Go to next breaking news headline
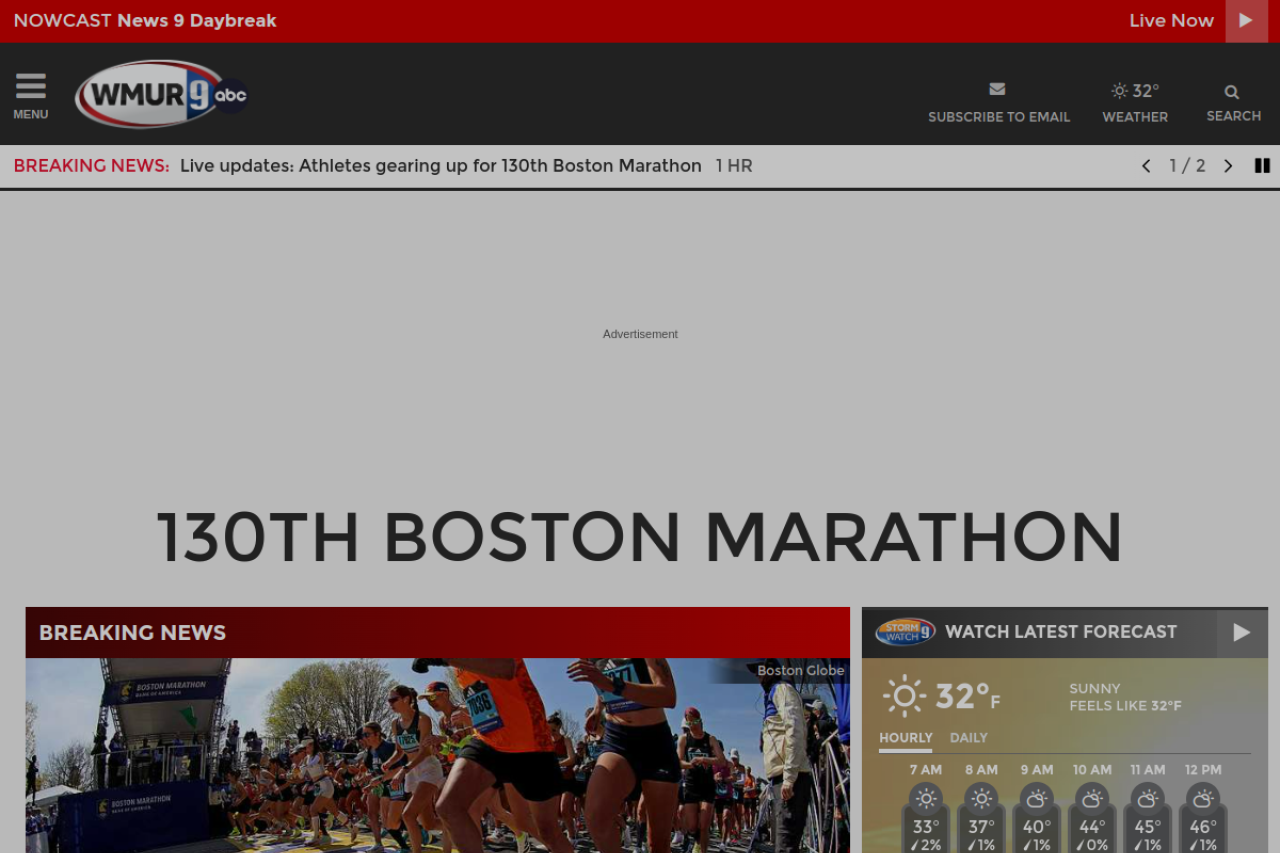The height and width of the screenshot is (853, 1280). click(1228, 166)
